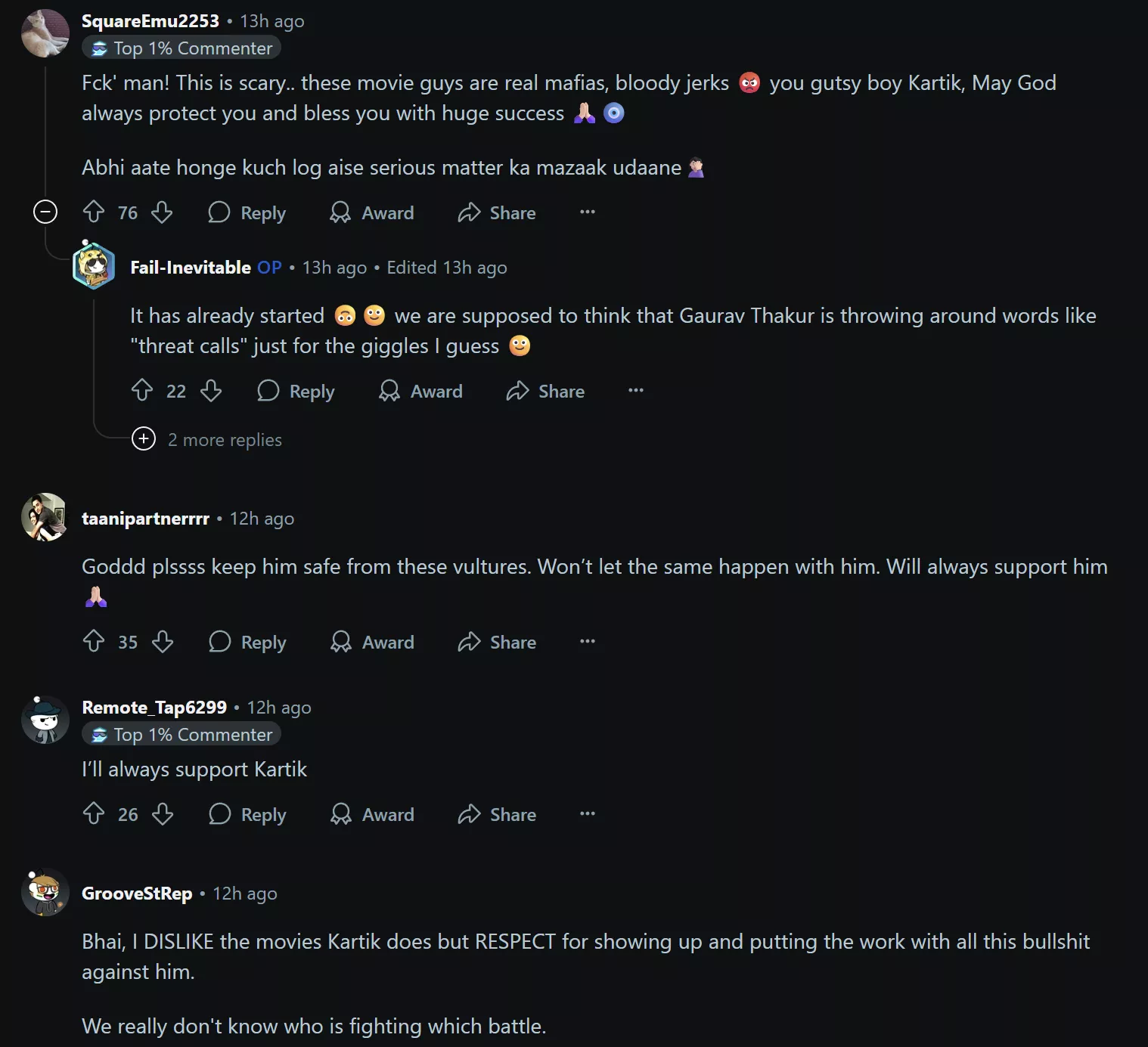Click the reply icon under SquareEmu2253's comment

coord(219,212)
